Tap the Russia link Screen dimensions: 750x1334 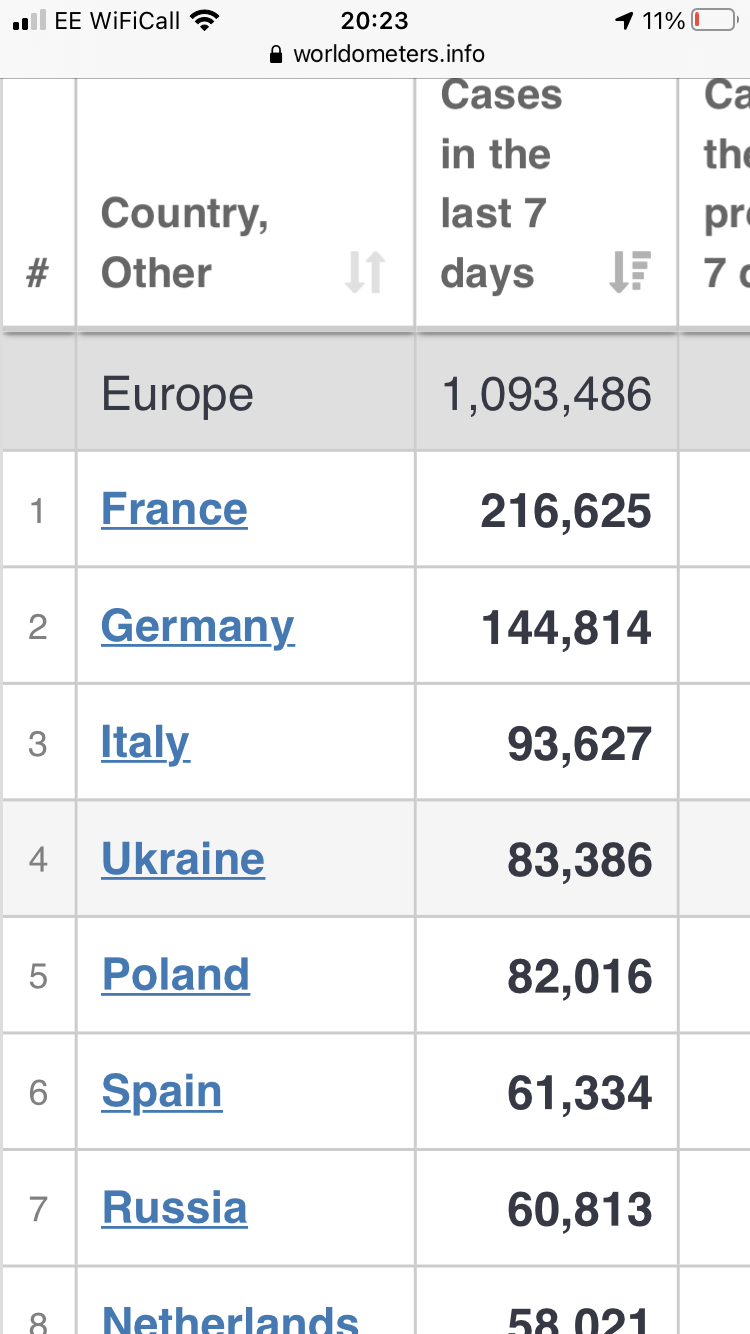click(x=175, y=1208)
